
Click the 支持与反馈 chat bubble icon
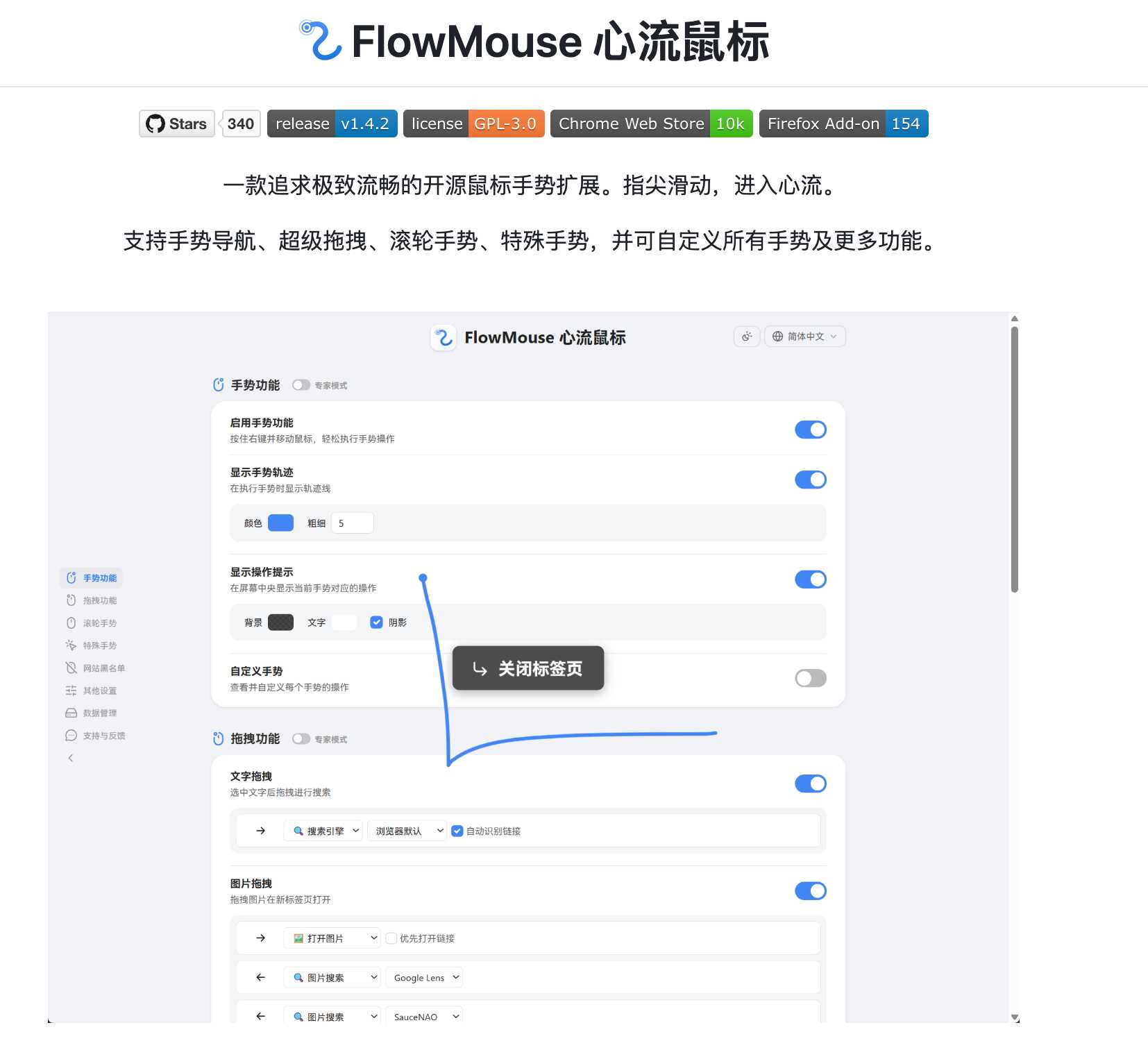click(71, 736)
